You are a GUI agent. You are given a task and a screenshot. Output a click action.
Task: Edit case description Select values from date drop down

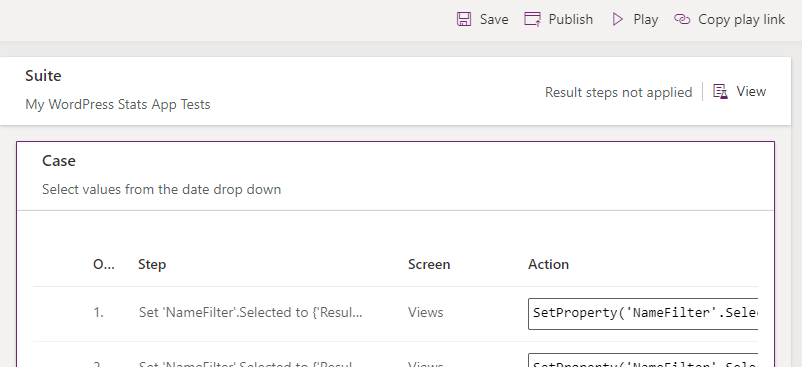[162, 189]
